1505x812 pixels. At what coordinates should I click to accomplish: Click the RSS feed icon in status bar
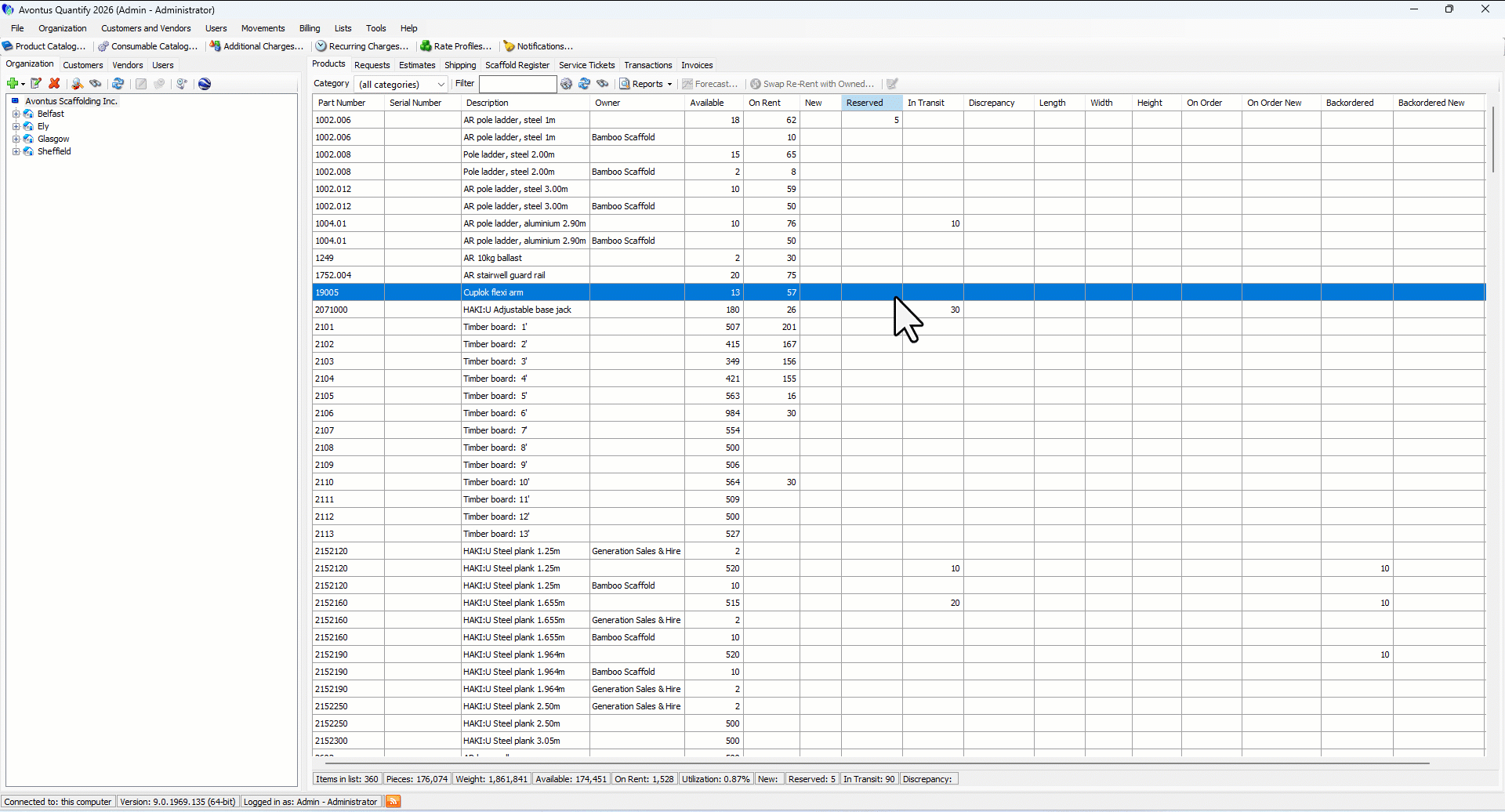(x=393, y=801)
